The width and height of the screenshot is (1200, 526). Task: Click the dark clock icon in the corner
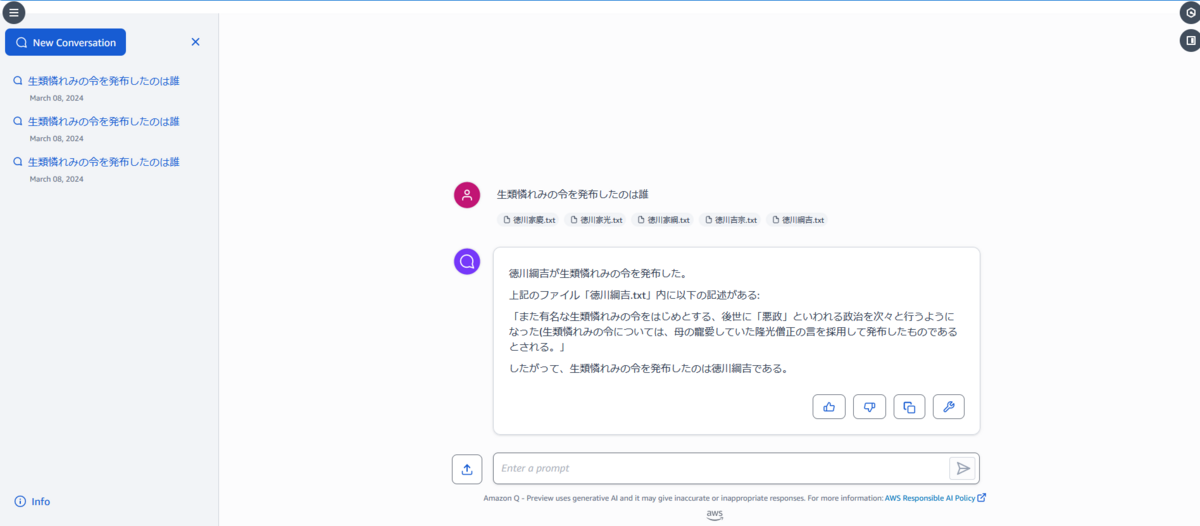click(x=1189, y=14)
